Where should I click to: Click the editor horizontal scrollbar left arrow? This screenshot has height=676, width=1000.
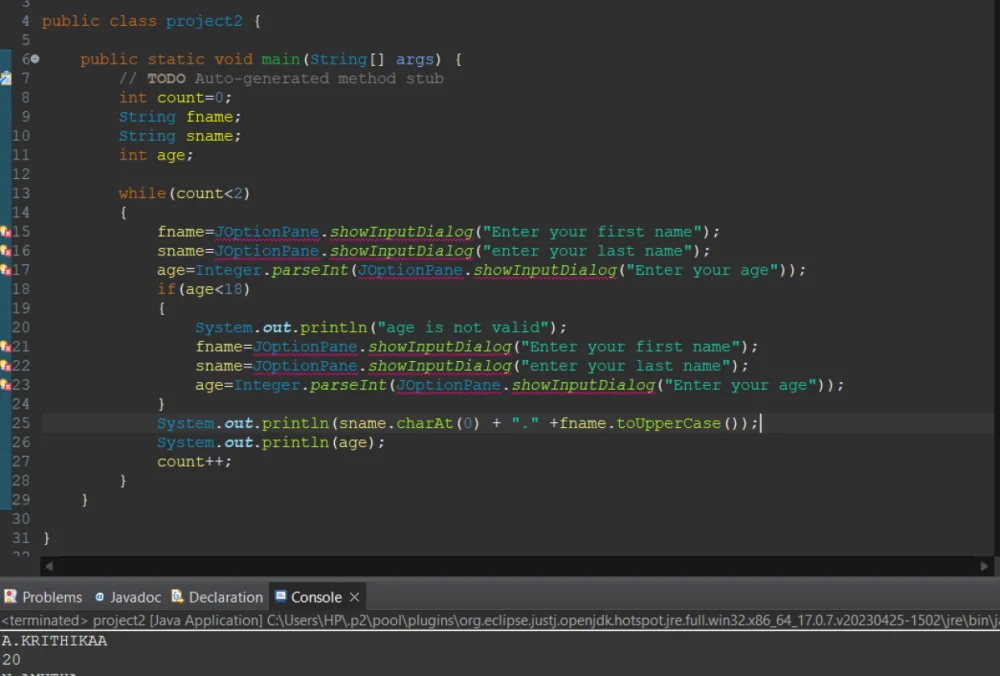(49, 566)
